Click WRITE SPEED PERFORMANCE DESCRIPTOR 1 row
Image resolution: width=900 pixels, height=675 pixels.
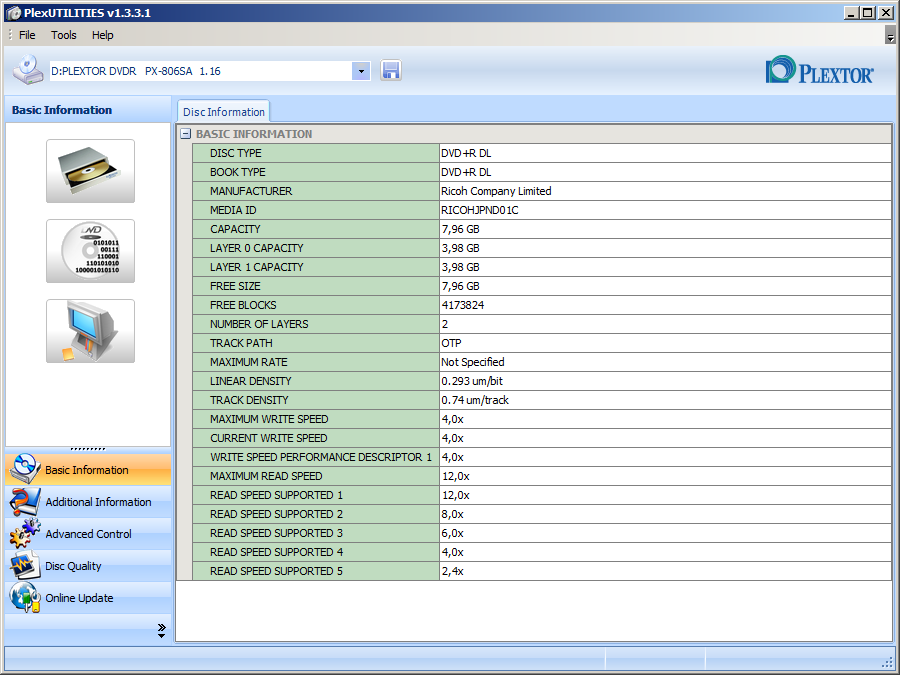pos(542,457)
